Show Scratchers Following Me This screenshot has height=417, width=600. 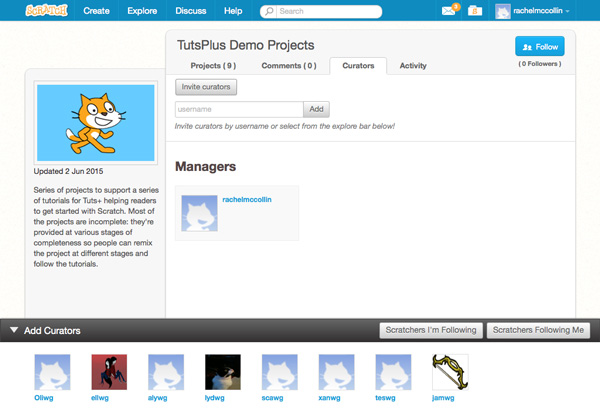[538, 330]
